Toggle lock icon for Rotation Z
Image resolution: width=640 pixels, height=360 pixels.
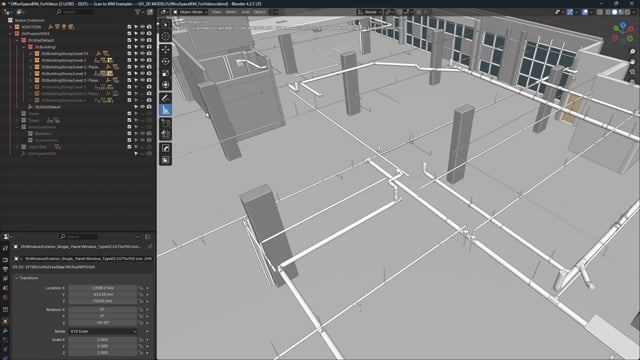point(141,322)
